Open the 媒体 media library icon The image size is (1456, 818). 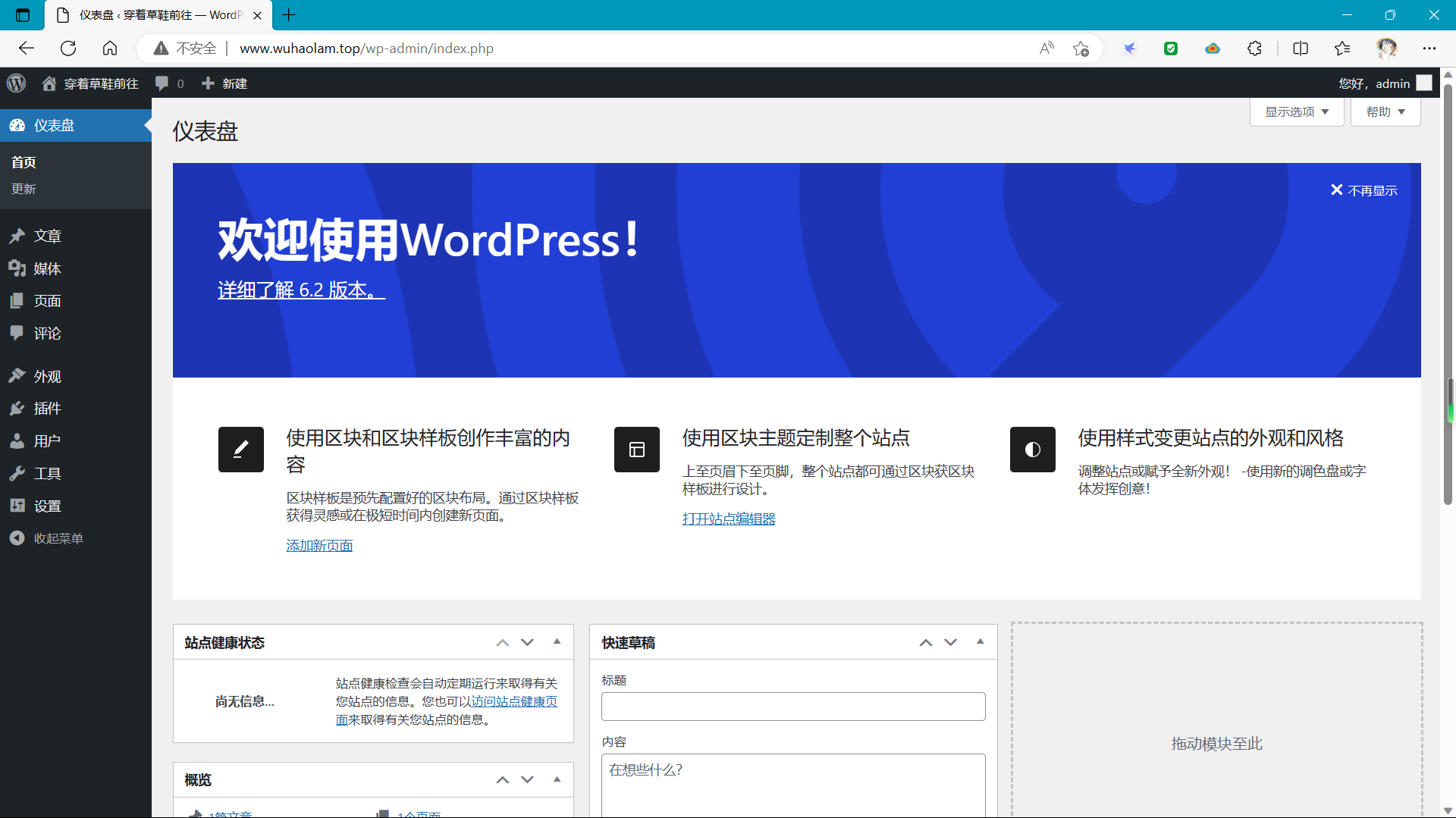tap(17, 268)
